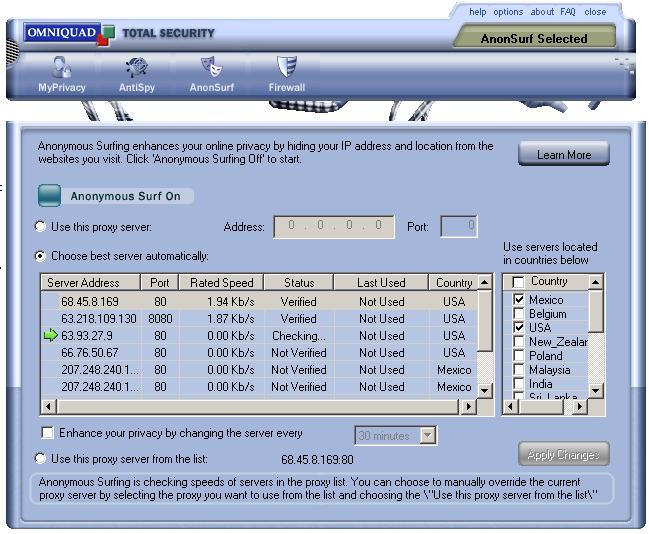The height and width of the screenshot is (534, 649).
Task: Select 'Choose best server automatically' radio
Action: pyautogui.click(x=40, y=256)
